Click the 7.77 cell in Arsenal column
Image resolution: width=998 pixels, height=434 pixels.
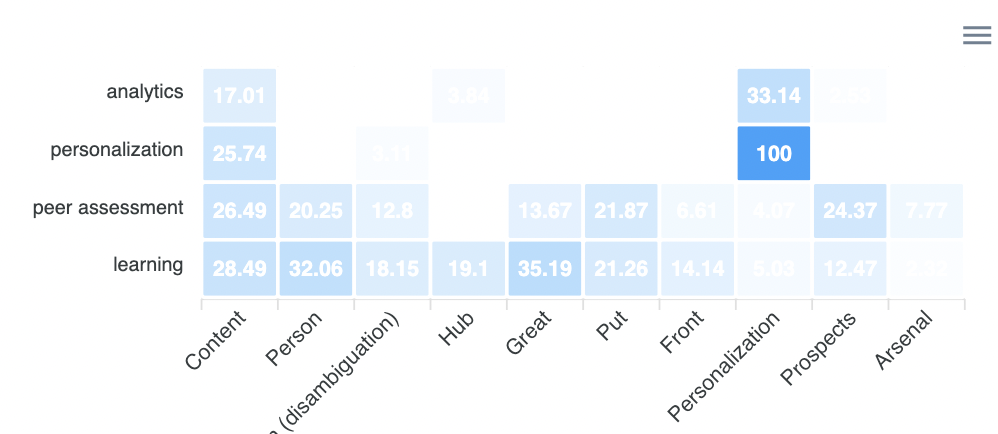[926, 211]
